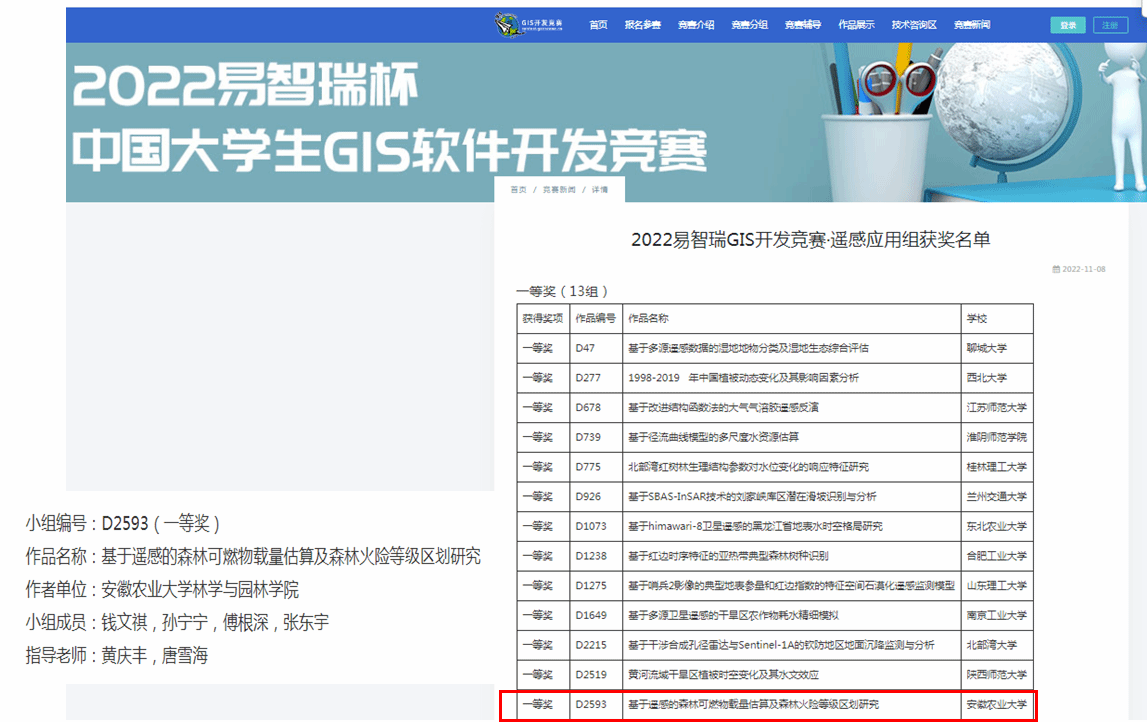This screenshot has height=723, width=1148.
Task: Select the highlighted D2593 table row
Action: pyautogui.click(x=766, y=704)
